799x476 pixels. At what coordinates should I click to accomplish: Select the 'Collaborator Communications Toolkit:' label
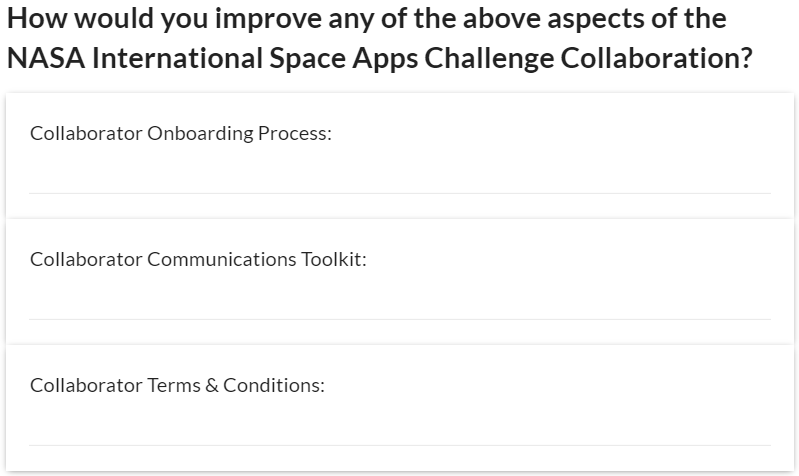[199, 260]
